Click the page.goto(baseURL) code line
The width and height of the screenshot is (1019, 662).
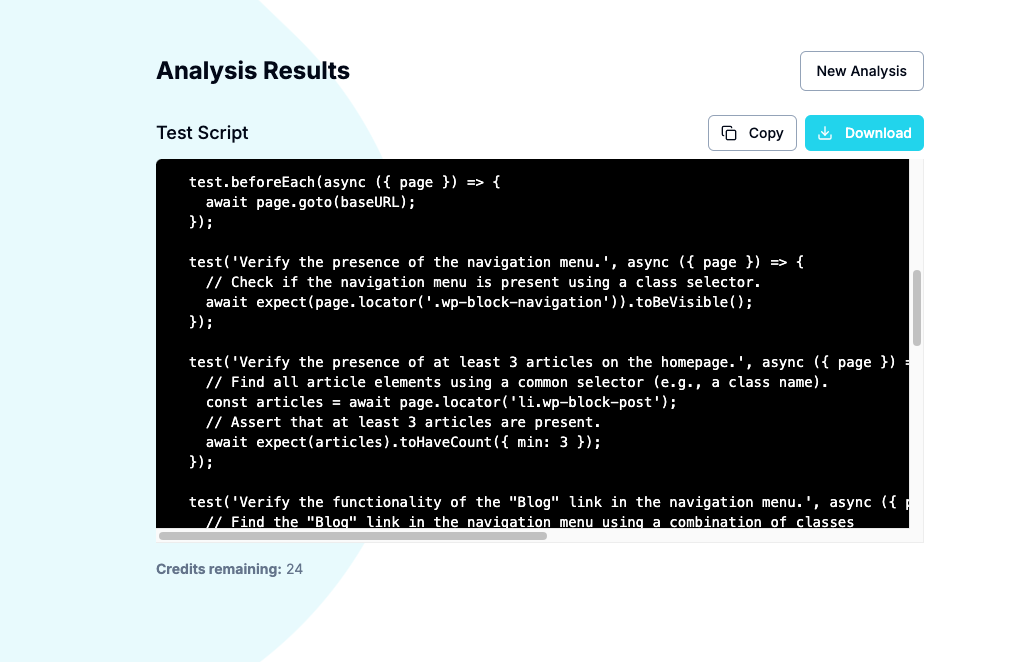pyautogui.click(x=311, y=202)
